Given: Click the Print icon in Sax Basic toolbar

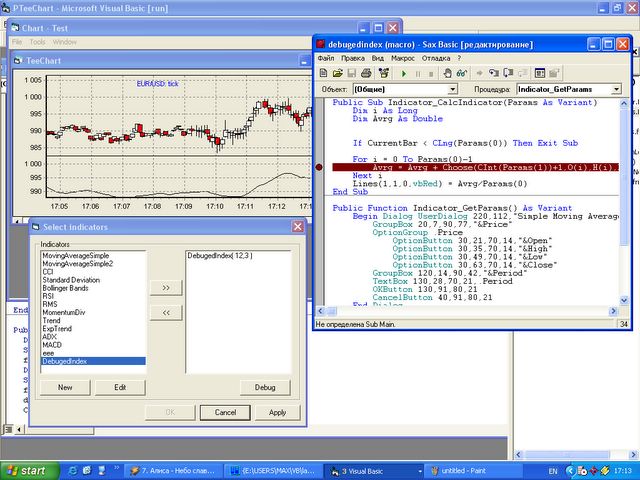Looking at the screenshot, I should tap(366, 73).
